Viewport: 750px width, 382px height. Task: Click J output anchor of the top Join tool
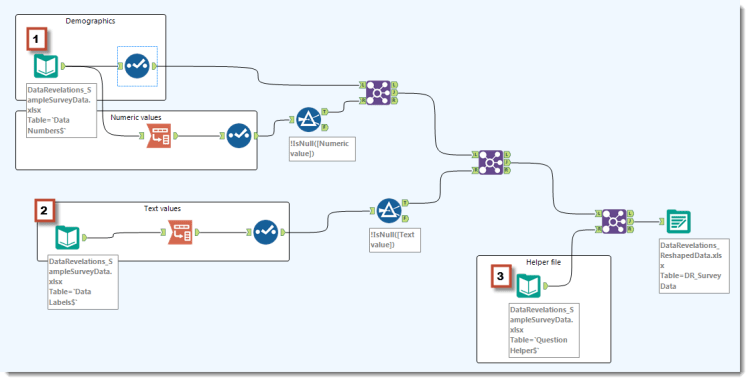394,93
